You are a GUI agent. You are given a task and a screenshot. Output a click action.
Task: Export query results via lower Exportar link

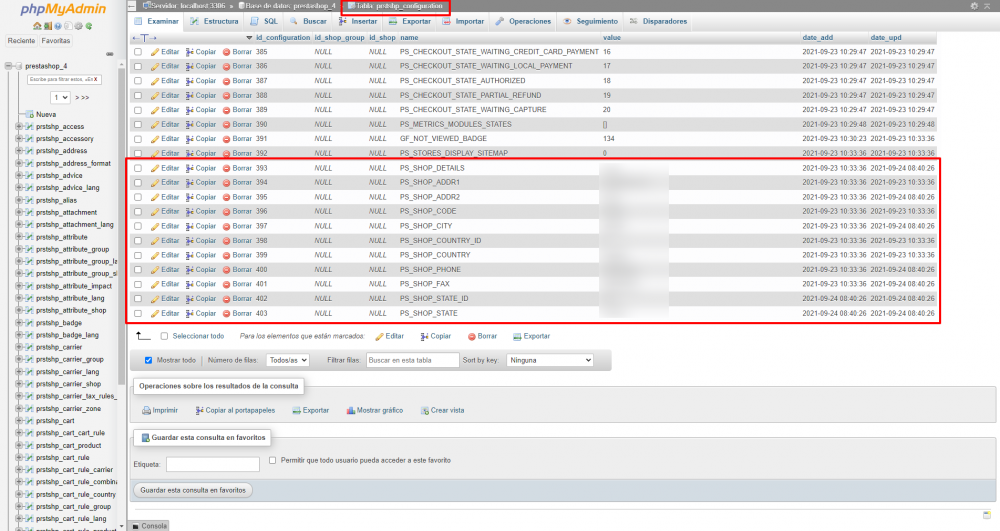(x=311, y=411)
